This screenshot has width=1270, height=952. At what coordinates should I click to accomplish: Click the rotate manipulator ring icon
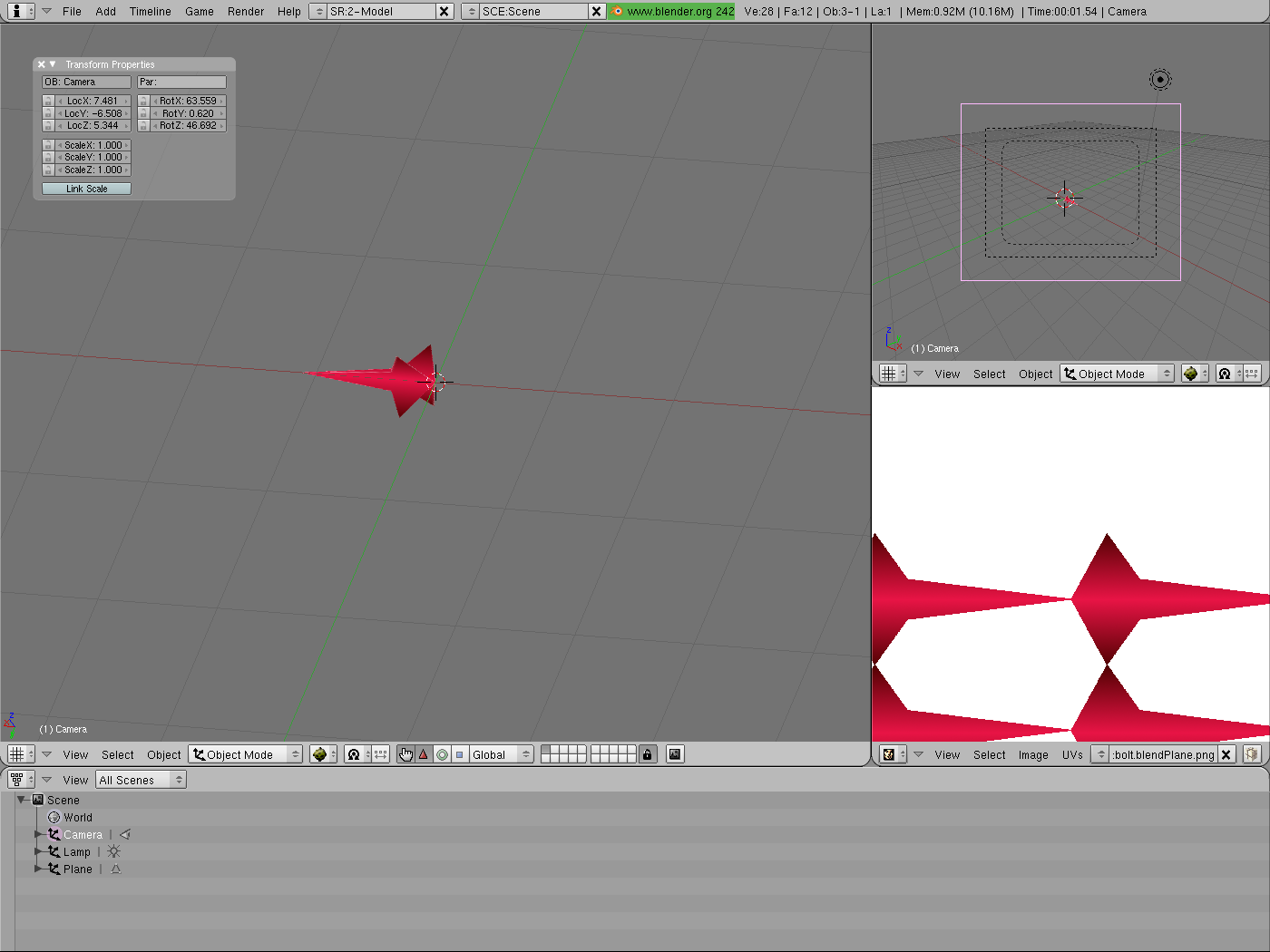click(442, 754)
